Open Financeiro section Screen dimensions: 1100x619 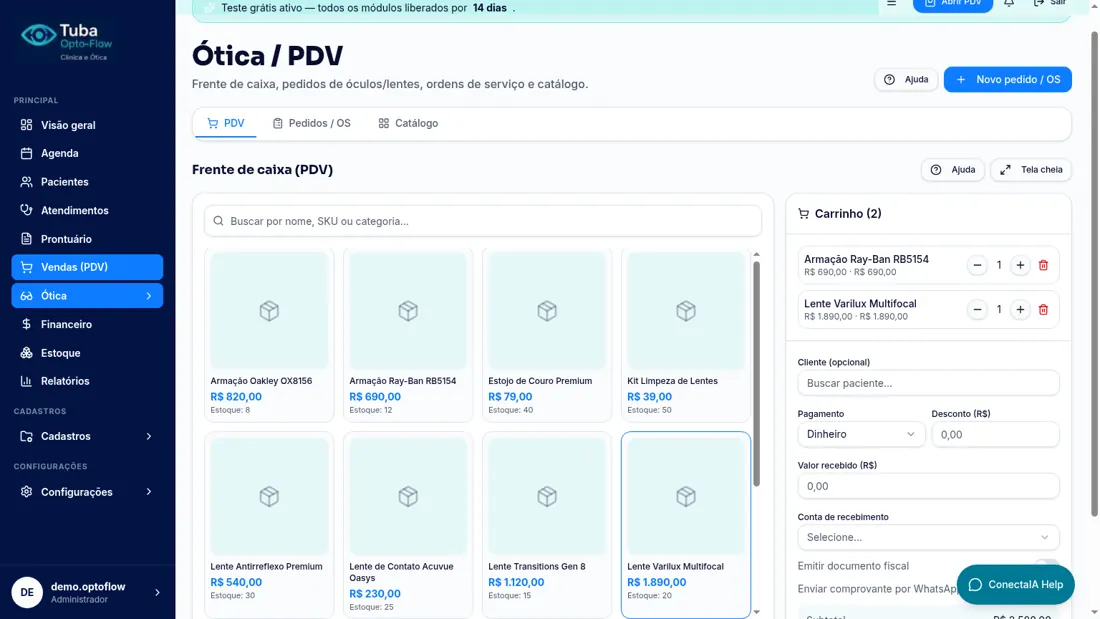[87, 324]
